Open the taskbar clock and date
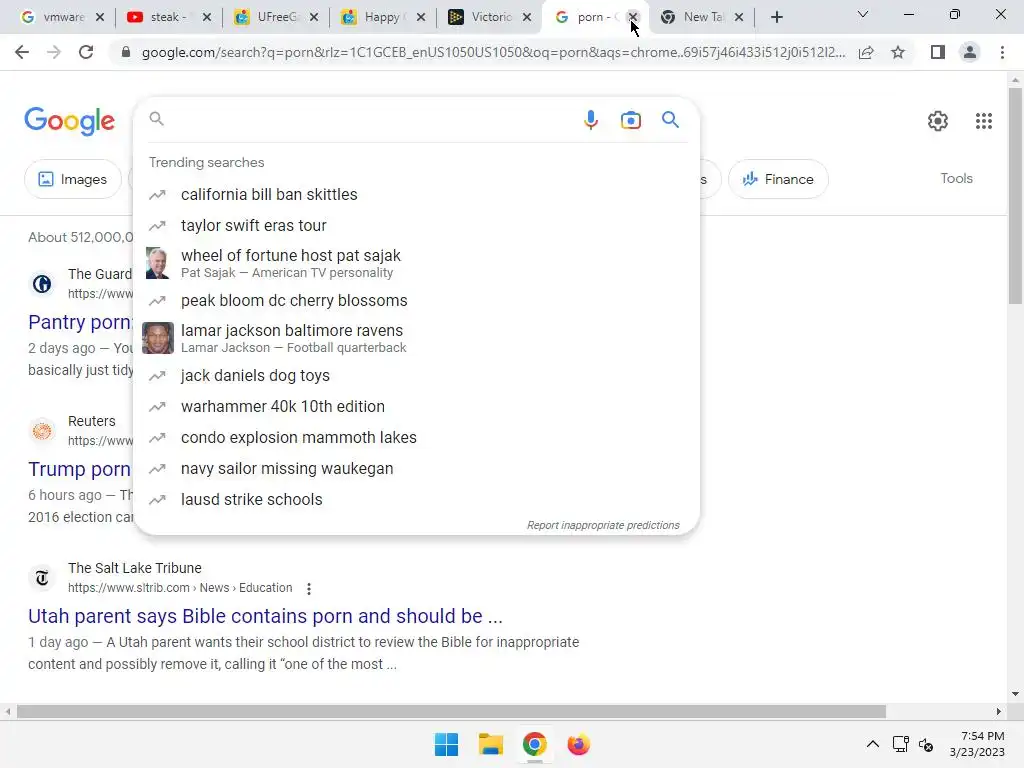 [977, 744]
